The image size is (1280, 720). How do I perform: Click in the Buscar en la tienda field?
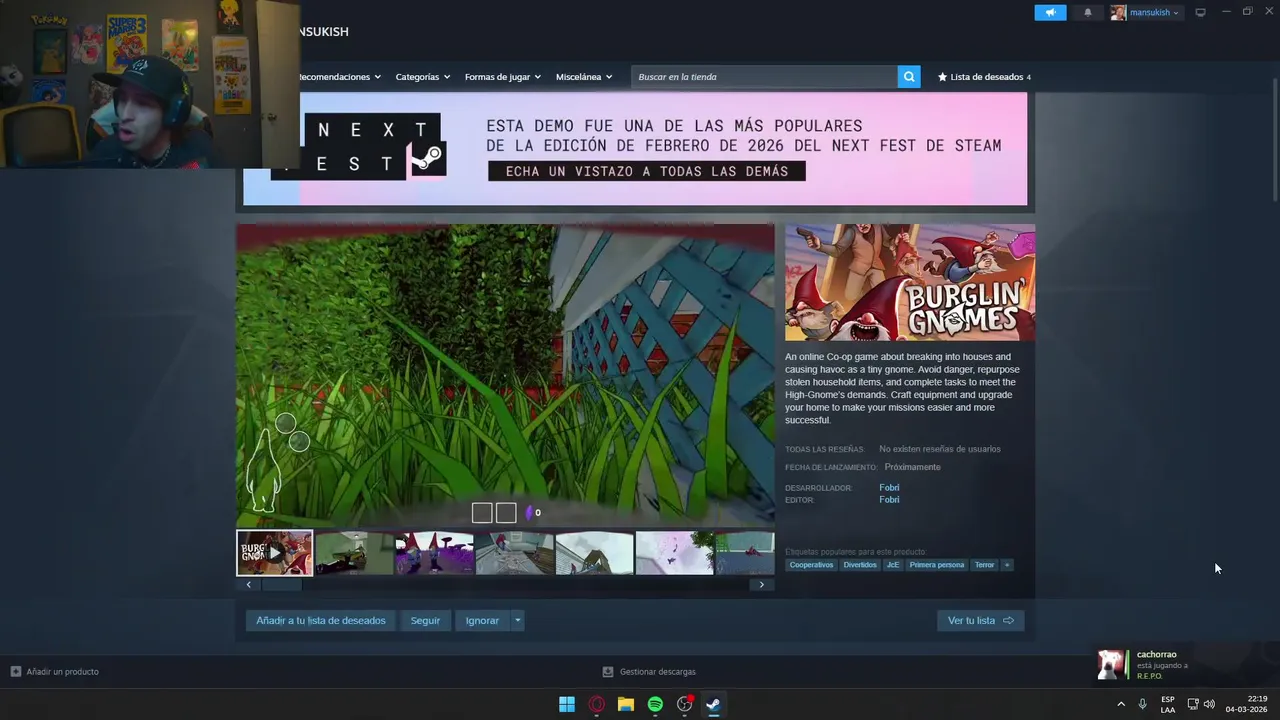pyautogui.click(x=765, y=77)
